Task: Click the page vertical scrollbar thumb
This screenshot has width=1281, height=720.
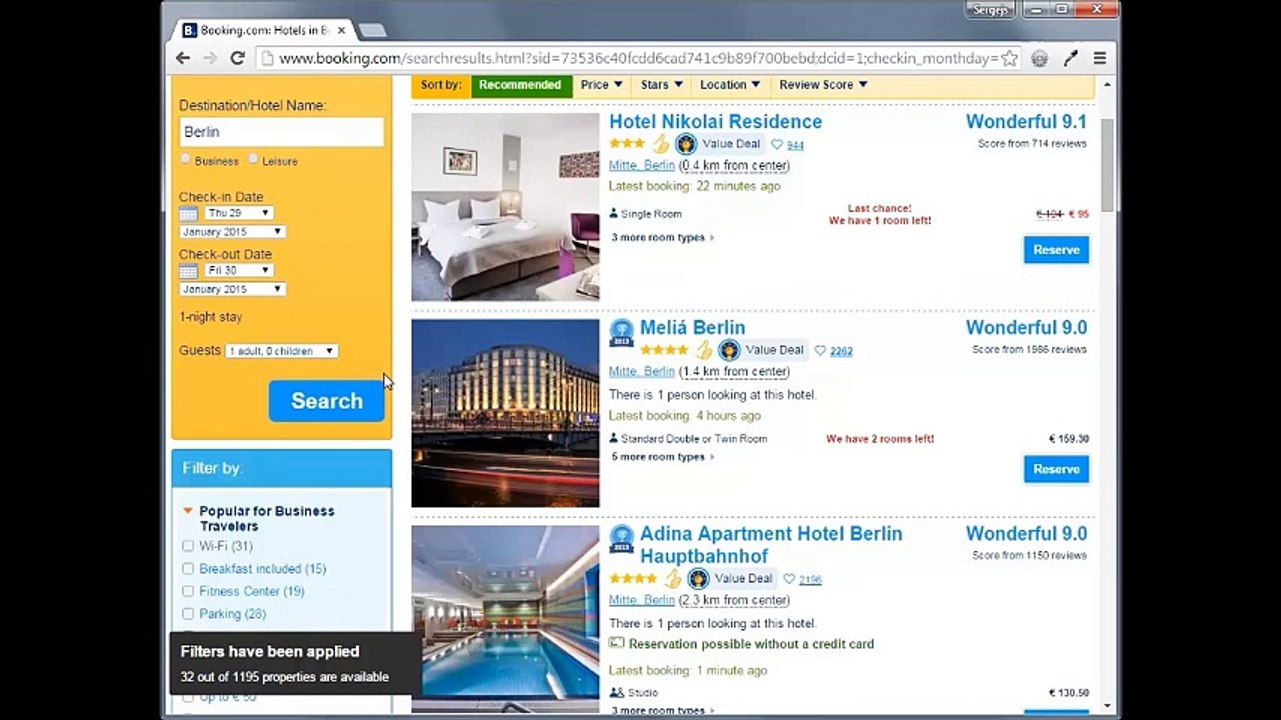Action: click(x=1107, y=164)
